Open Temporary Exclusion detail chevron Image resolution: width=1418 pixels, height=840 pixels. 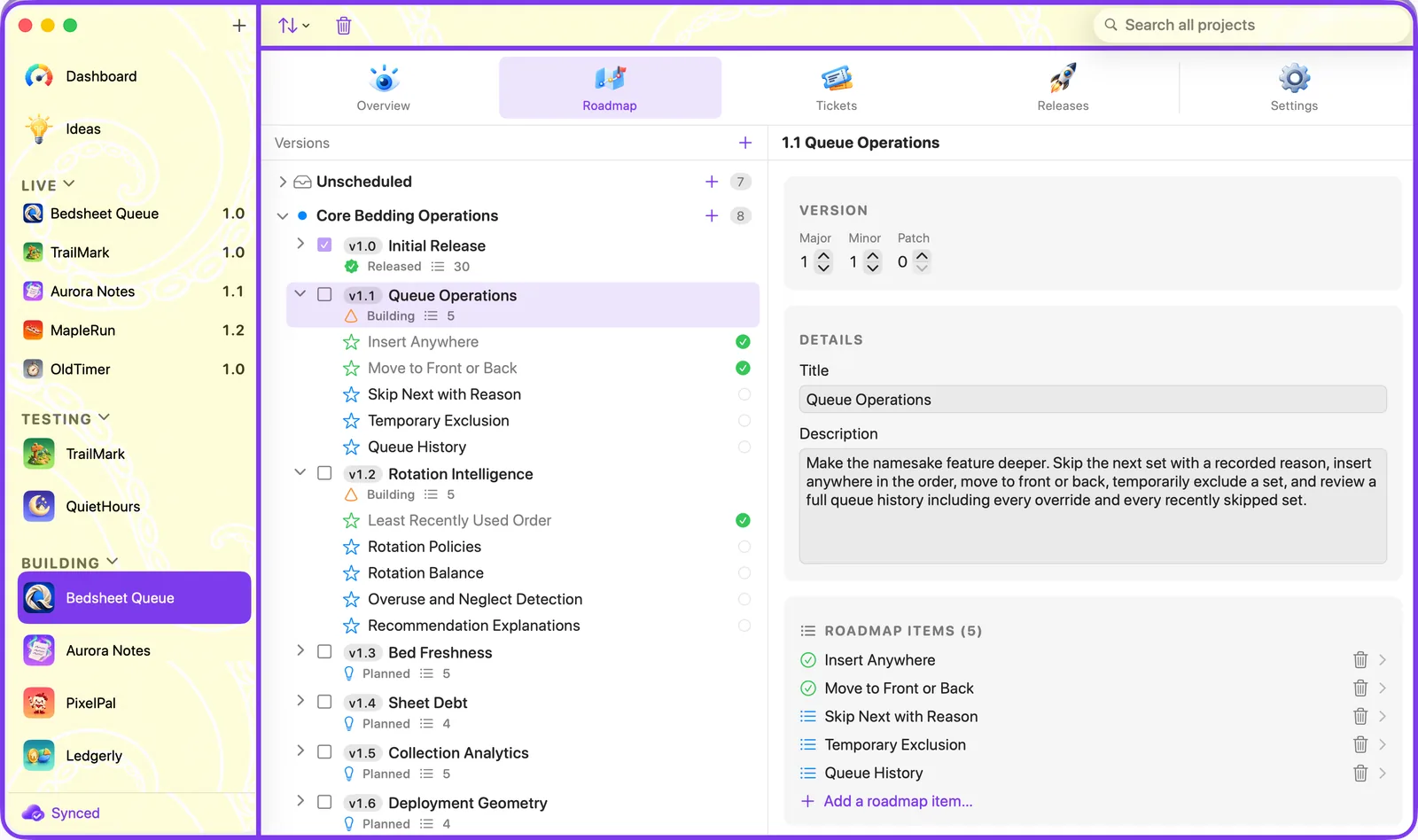(x=1383, y=745)
